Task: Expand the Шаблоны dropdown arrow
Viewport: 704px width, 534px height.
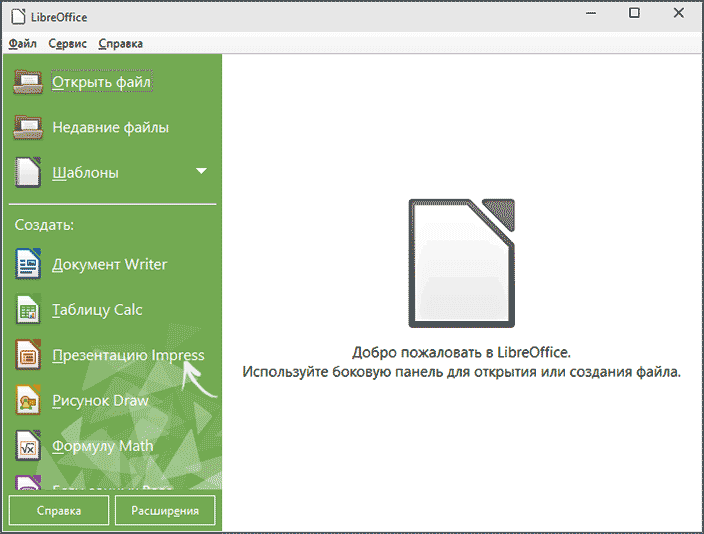Action: tap(202, 171)
